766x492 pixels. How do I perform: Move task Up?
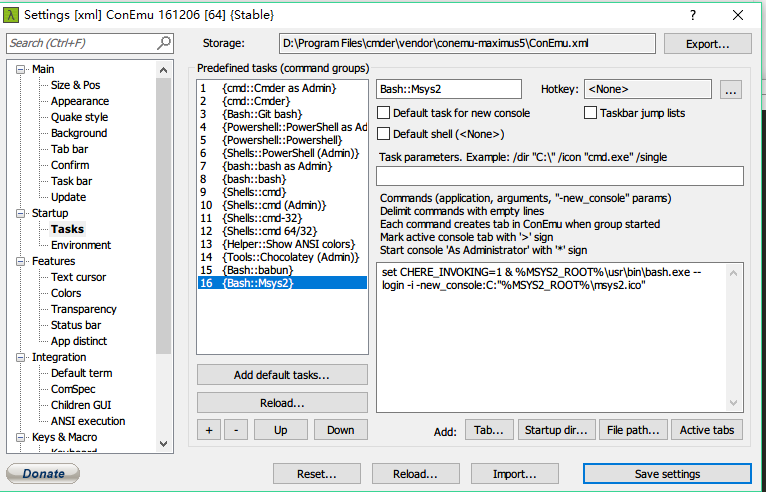[x=280, y=430]
